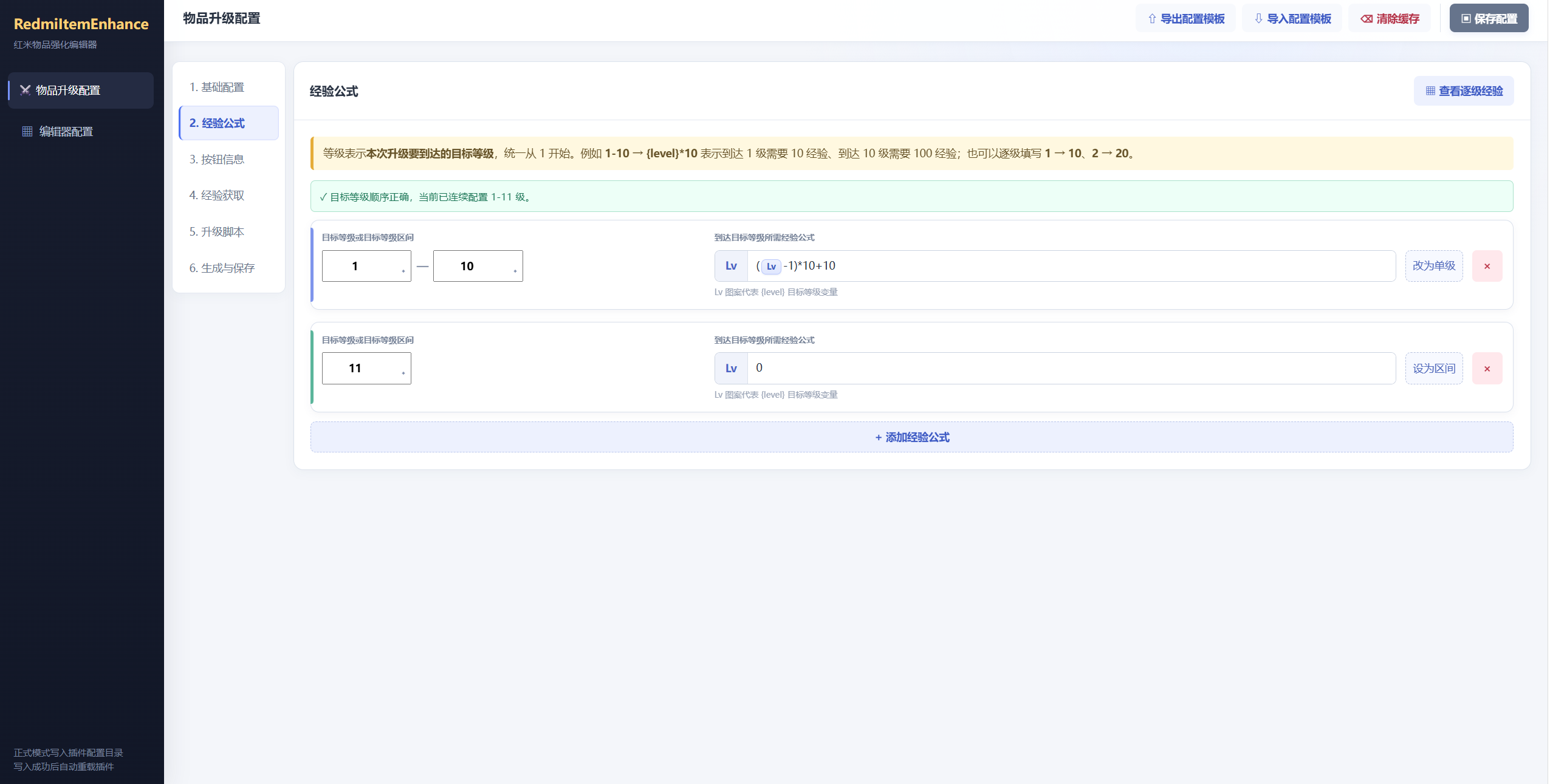
Task: Click the clear cache button
Action: [x=1390, y=19]
